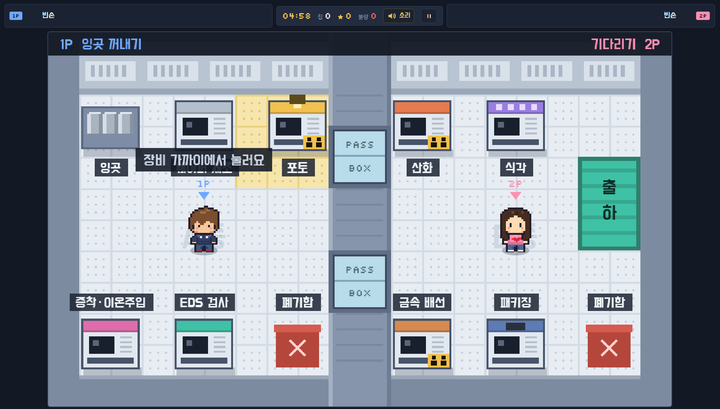
Task: Select the yellow 포토 photo machine
Action: [x=298, y=125]
